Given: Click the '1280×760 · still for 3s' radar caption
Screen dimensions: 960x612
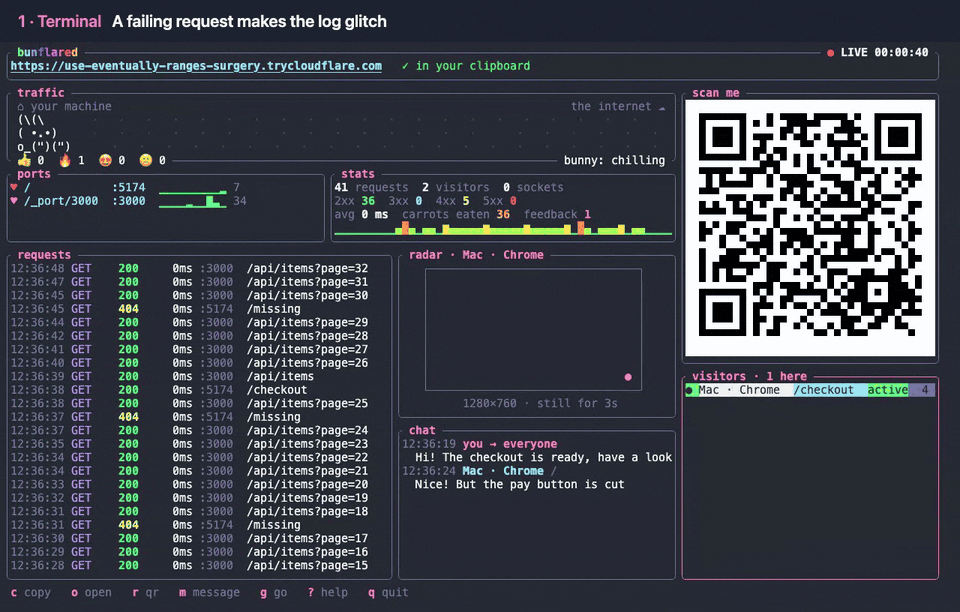Looking at the screenshot, I should [x=540, y=403].
